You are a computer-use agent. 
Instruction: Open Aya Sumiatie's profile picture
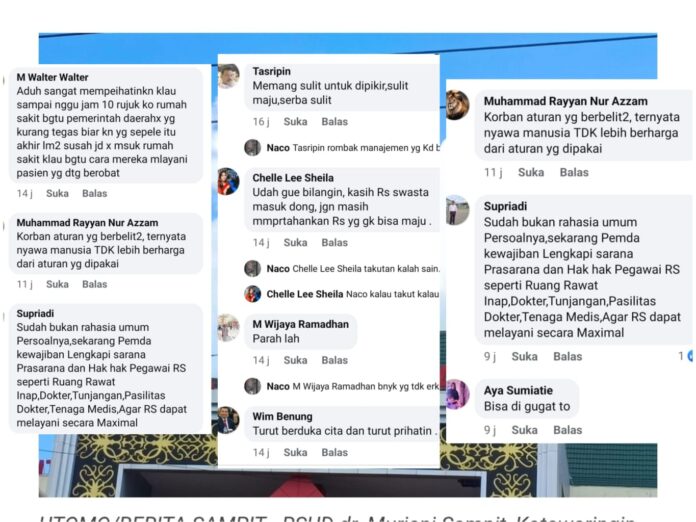pos(457,394)
